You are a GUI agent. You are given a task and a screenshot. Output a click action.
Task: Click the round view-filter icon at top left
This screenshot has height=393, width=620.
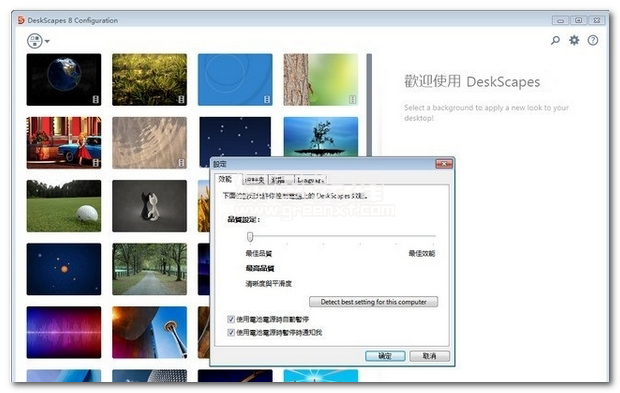(35, 41)
